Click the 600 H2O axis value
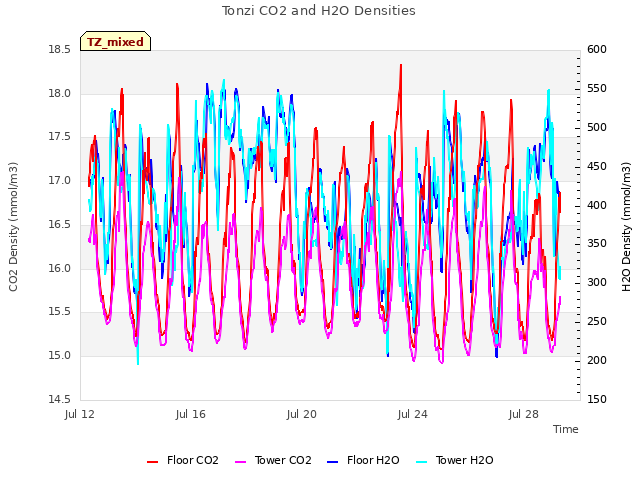Screen dimensions: 640x480 [597, 50]
